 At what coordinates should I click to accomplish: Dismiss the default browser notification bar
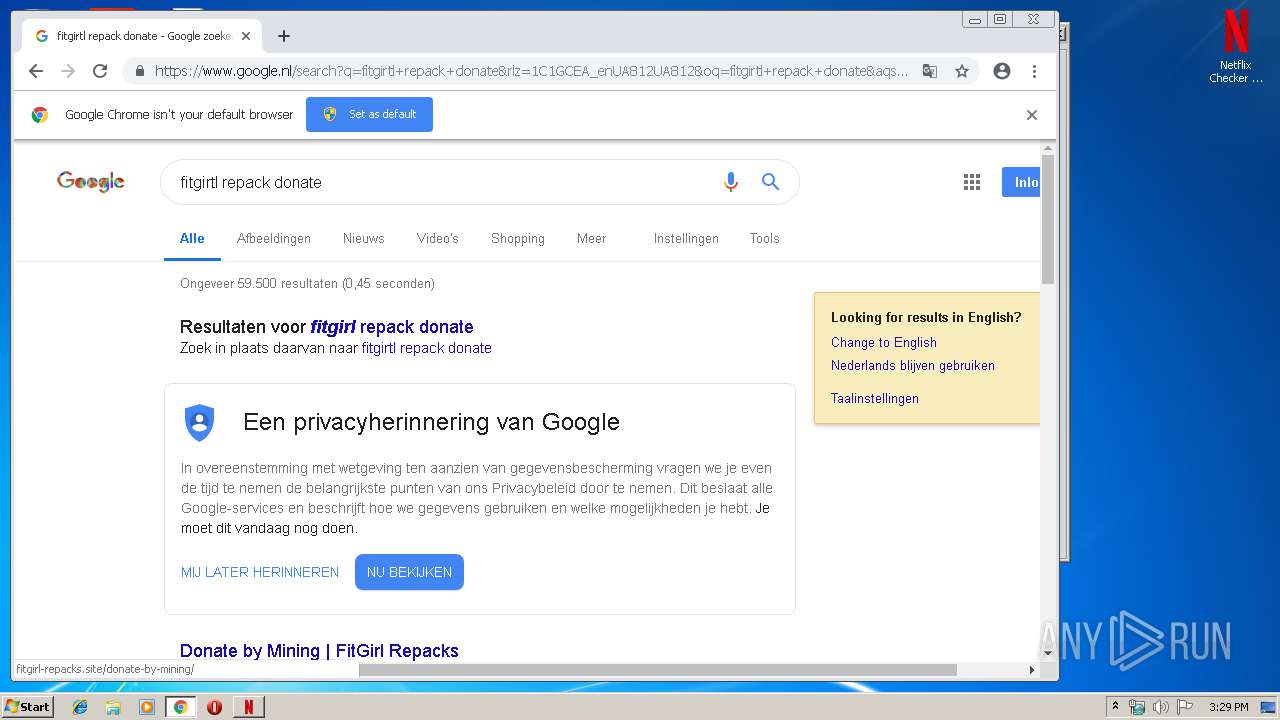[x=1032, y=115]
